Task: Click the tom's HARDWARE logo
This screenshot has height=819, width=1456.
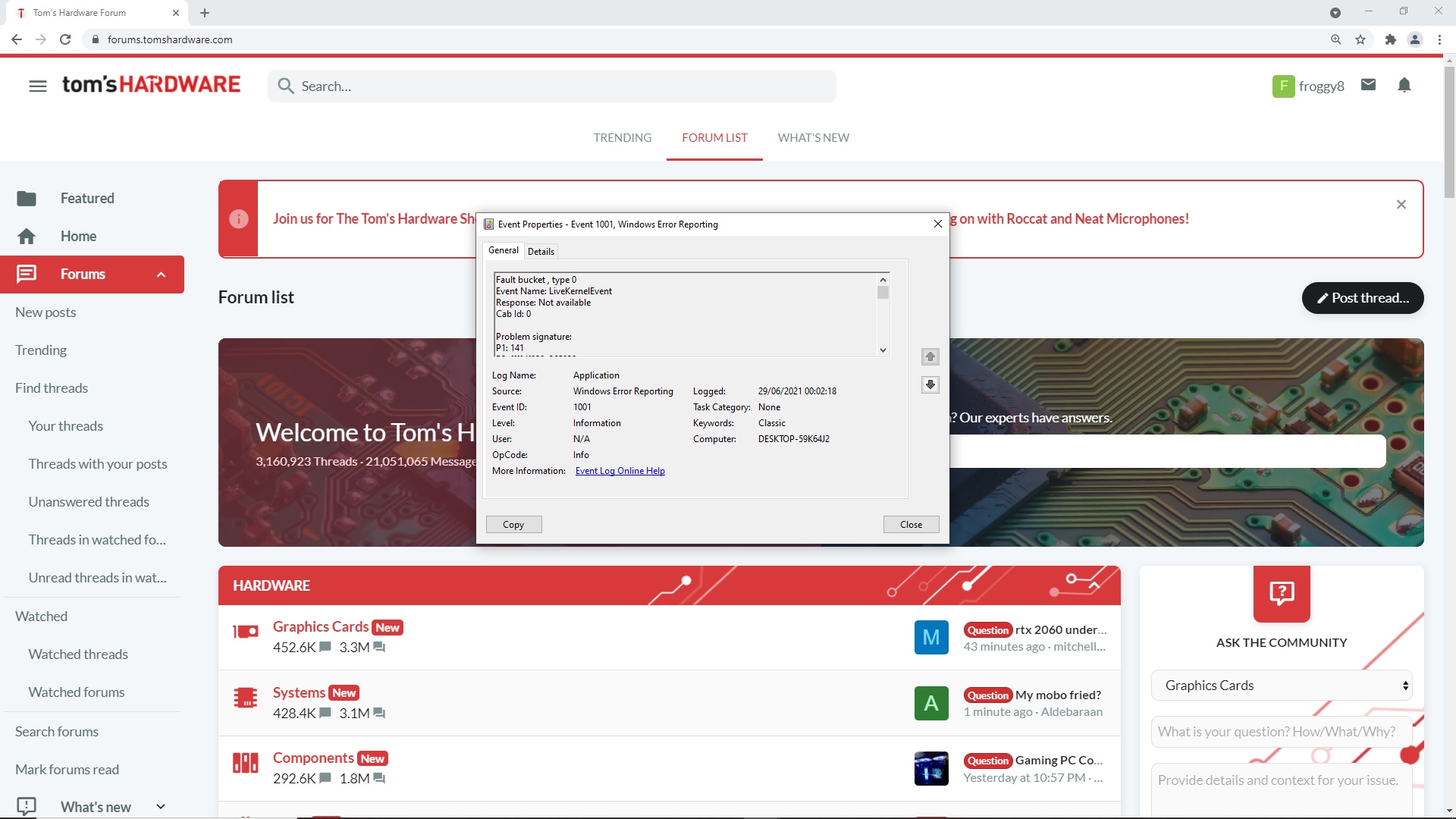Action: tap(151, 84)
